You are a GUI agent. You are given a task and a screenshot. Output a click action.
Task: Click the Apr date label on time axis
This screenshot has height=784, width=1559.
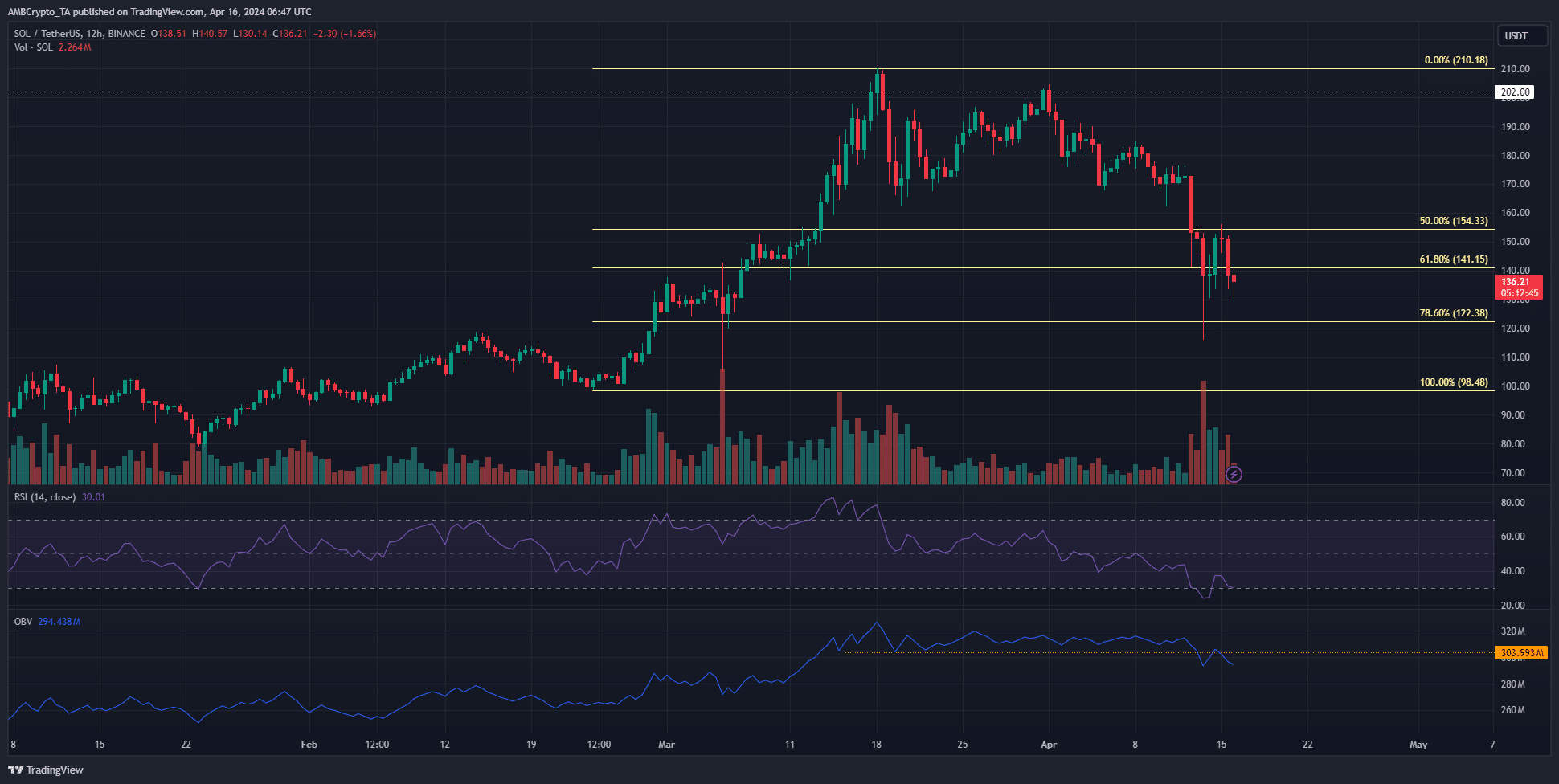click(x=1049, y=745)
